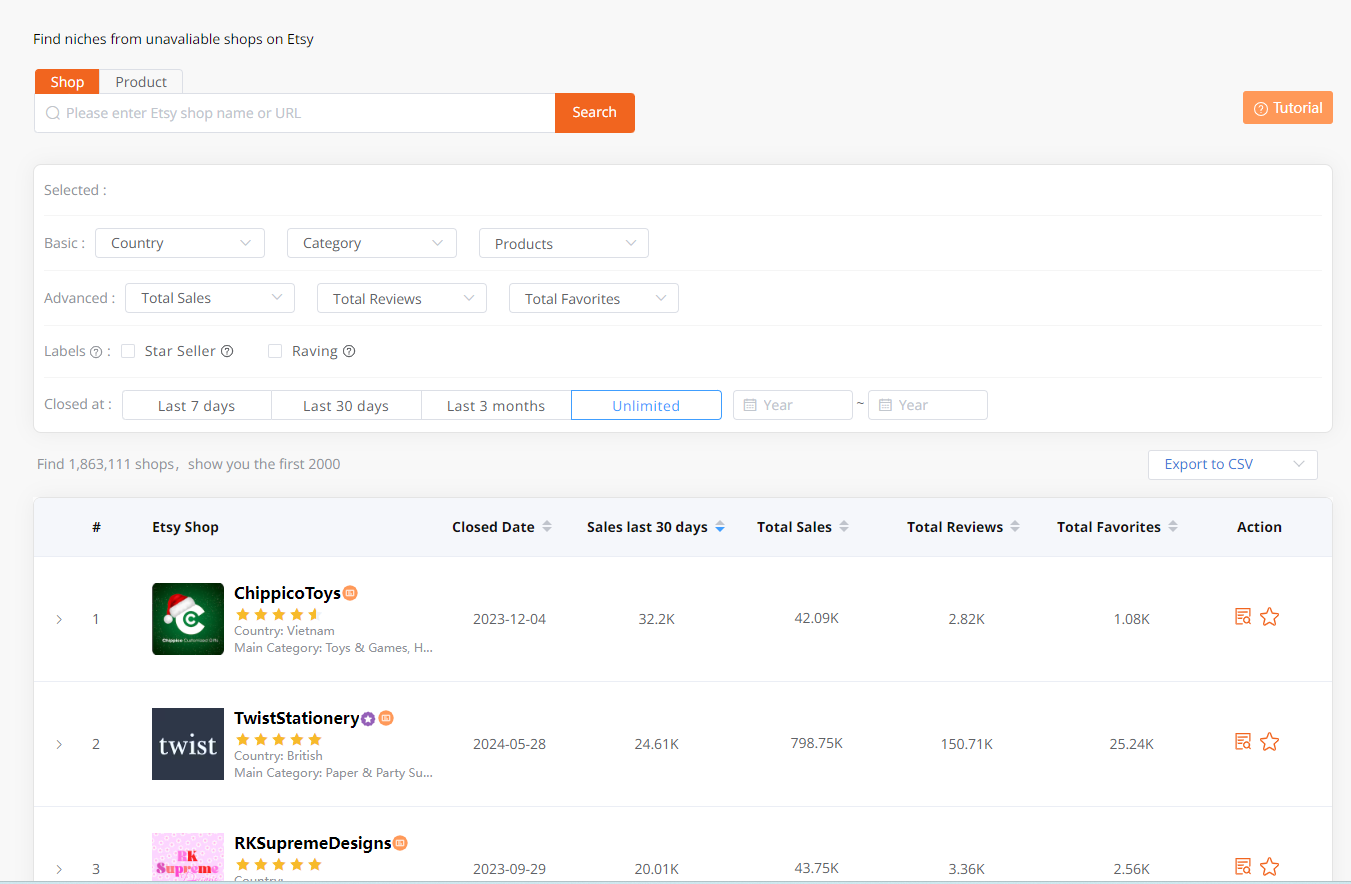Viewport: 1351px width, 884px height.
Task: Sort by Closed Date column arrows
Action: coord(547,527)
